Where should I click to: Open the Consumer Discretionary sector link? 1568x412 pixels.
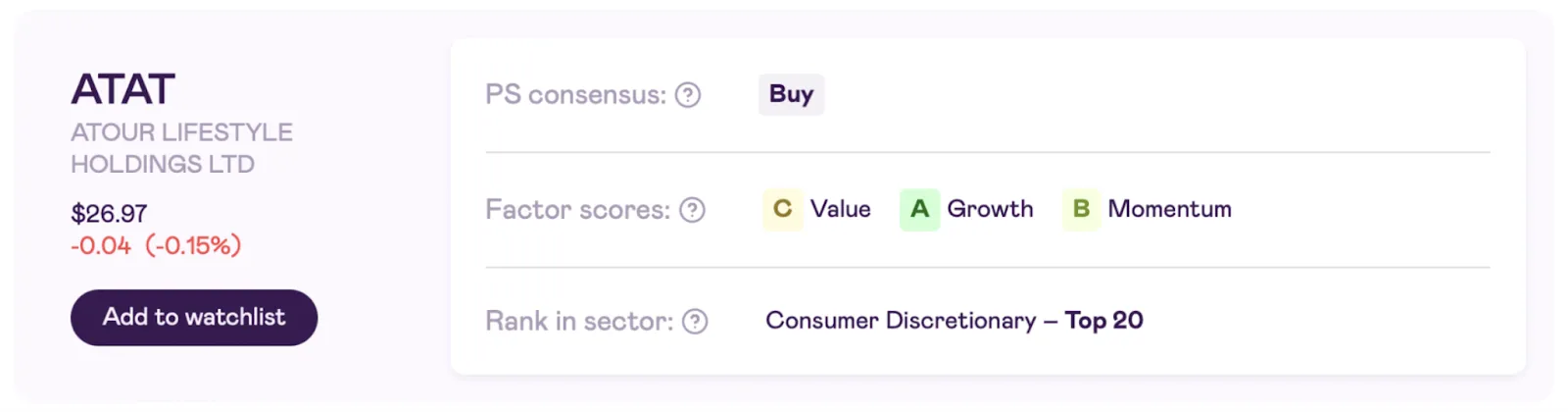[x=901, y=321]
